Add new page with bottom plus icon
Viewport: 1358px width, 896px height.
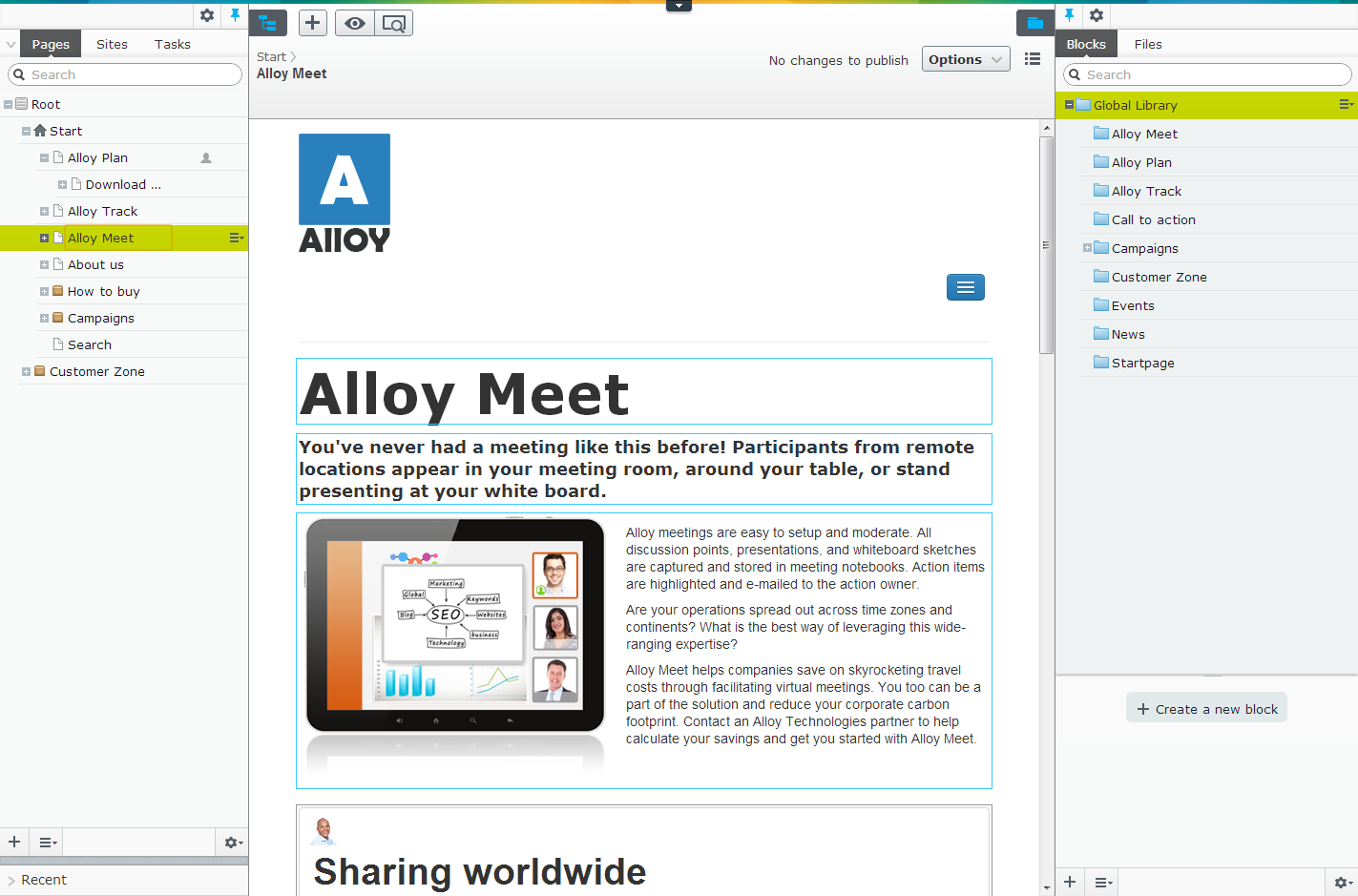tap(14, 842)
